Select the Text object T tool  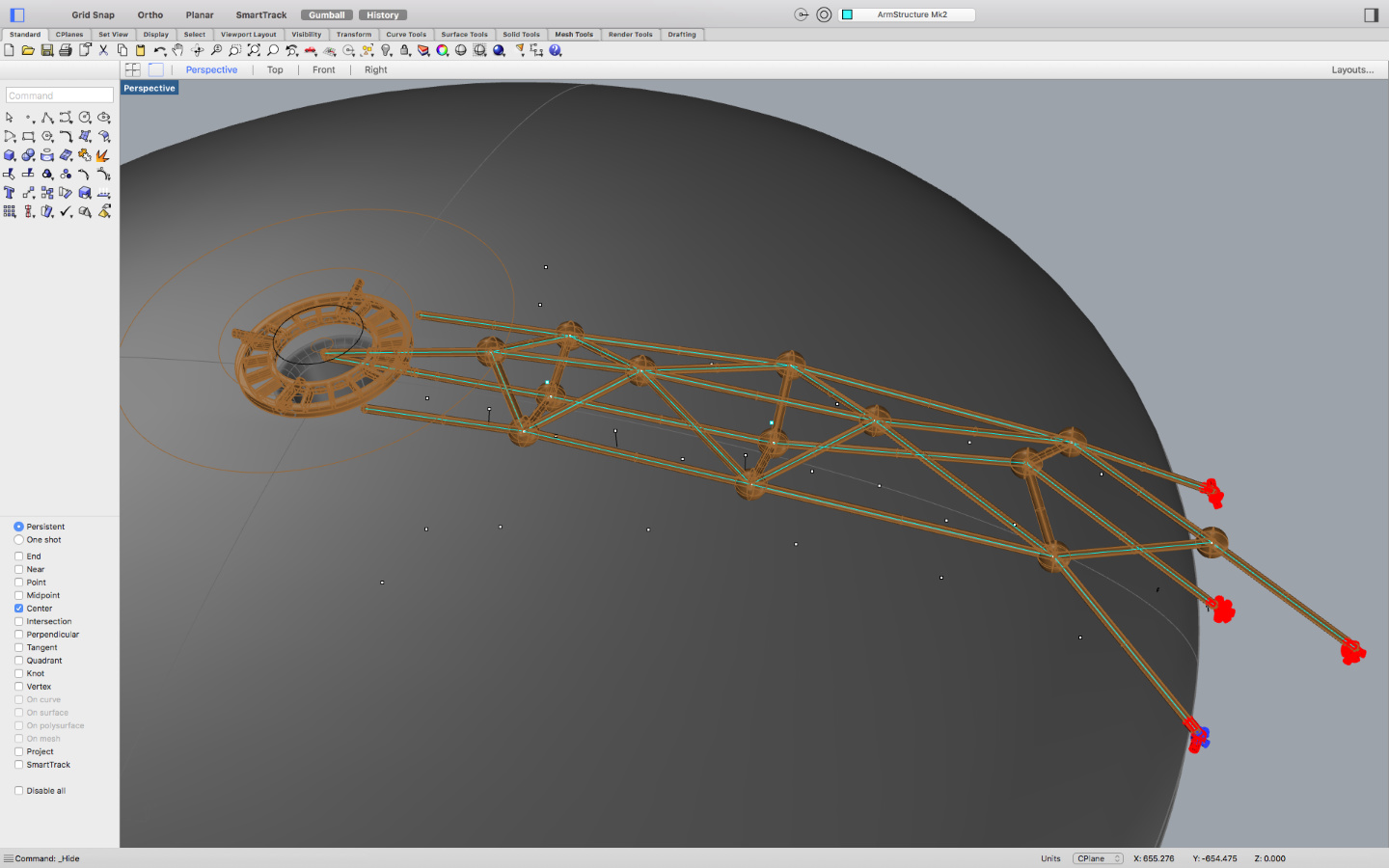(x=10, y=193)
